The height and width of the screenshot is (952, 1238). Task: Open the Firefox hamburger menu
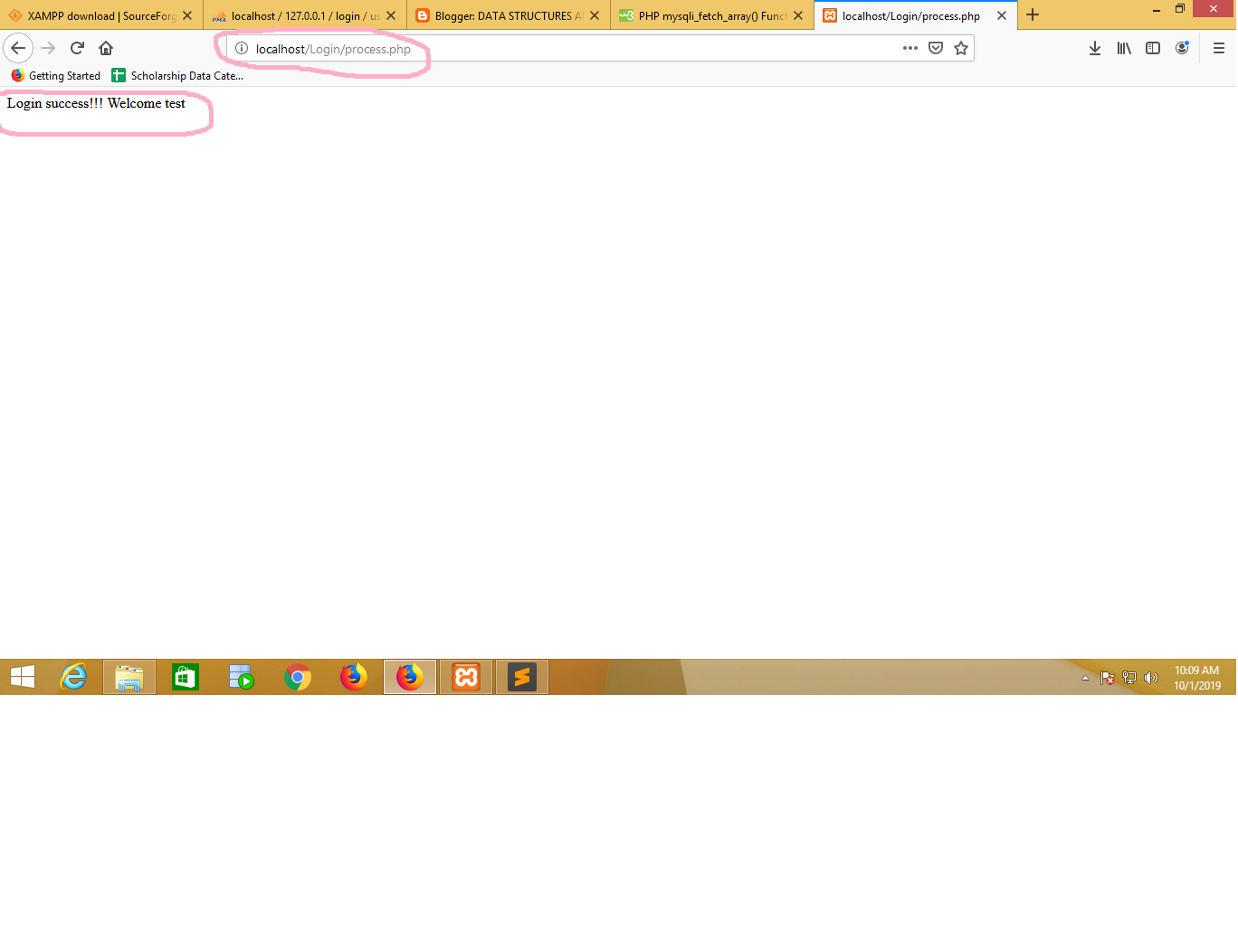click(1218, 48)
